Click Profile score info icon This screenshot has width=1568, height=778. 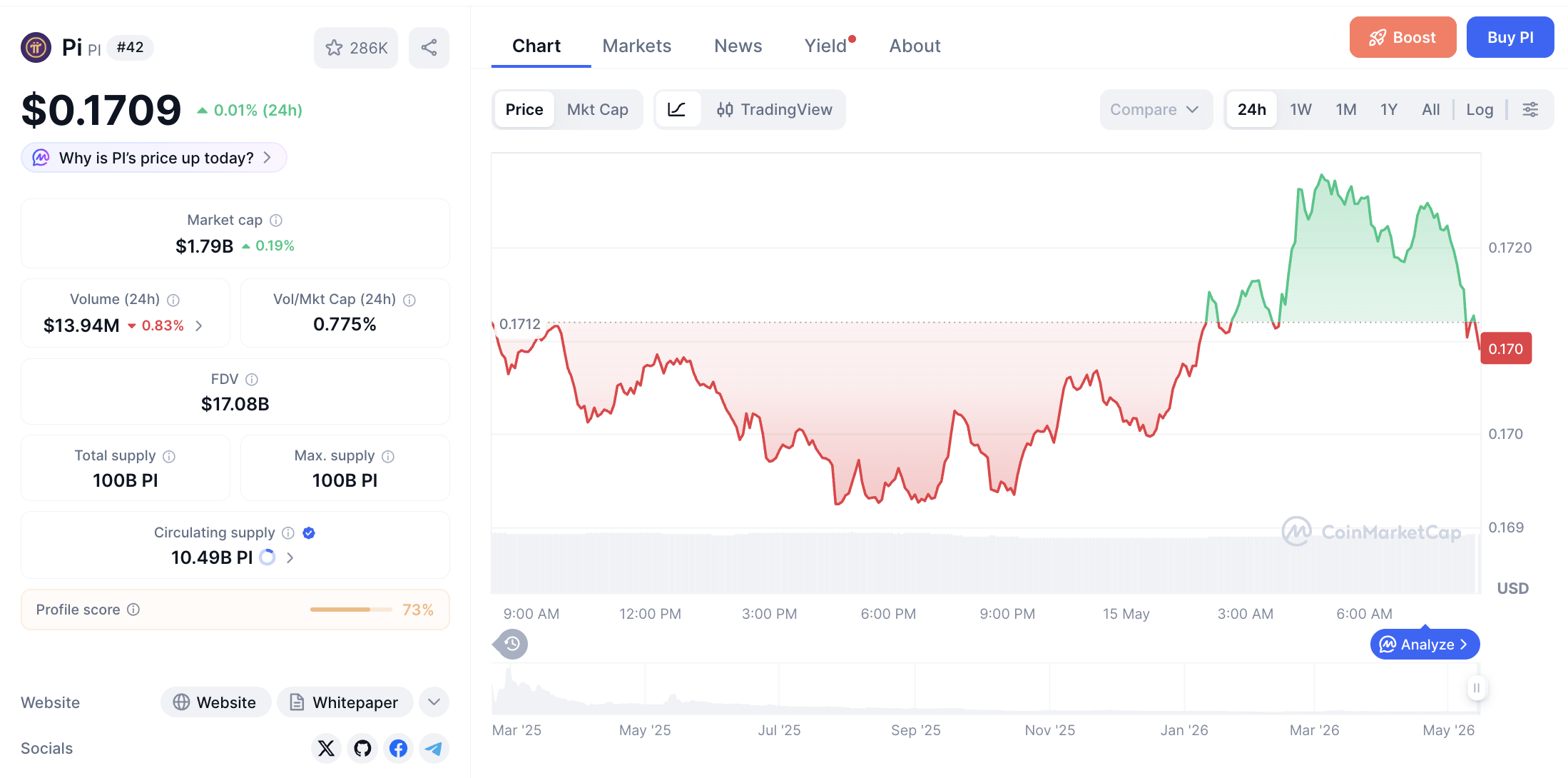[133, 610]
